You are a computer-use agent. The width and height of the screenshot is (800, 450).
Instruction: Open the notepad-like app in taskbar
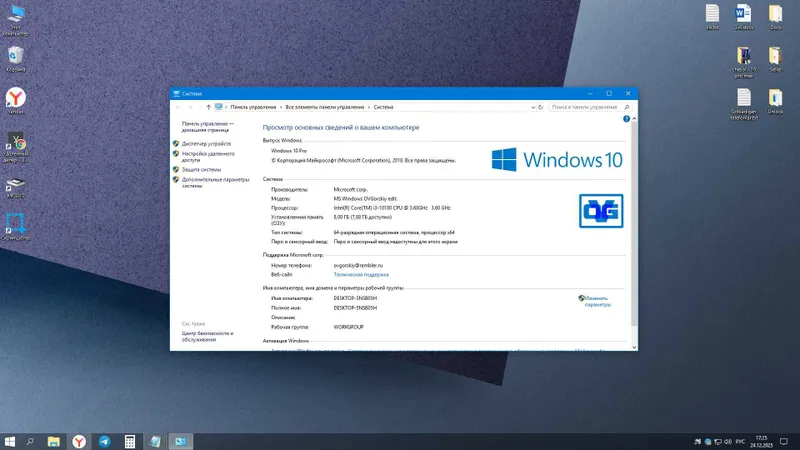click(x=156, y=441)
